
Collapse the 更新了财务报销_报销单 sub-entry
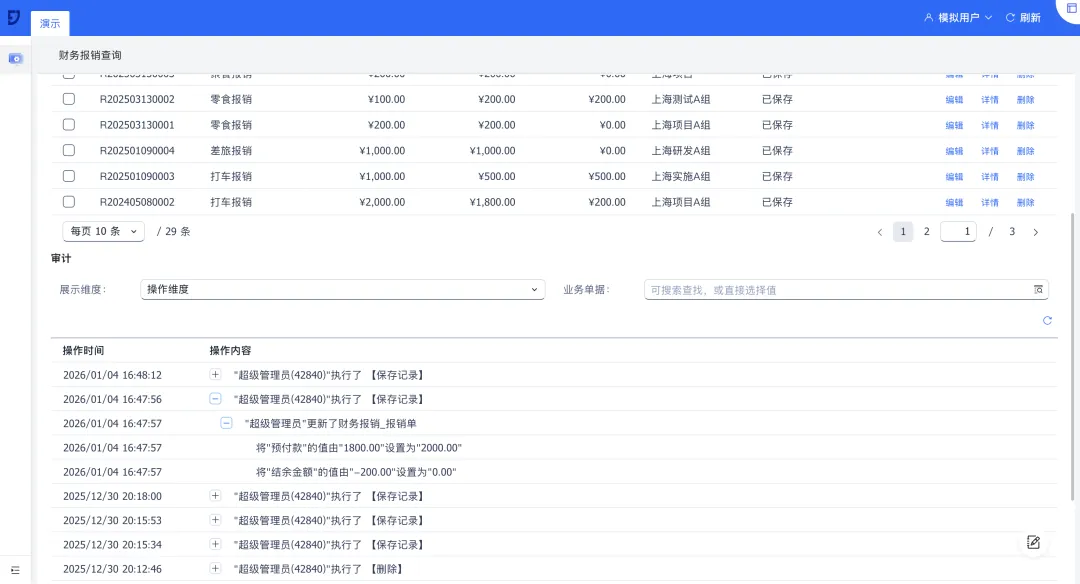[226, 423]
